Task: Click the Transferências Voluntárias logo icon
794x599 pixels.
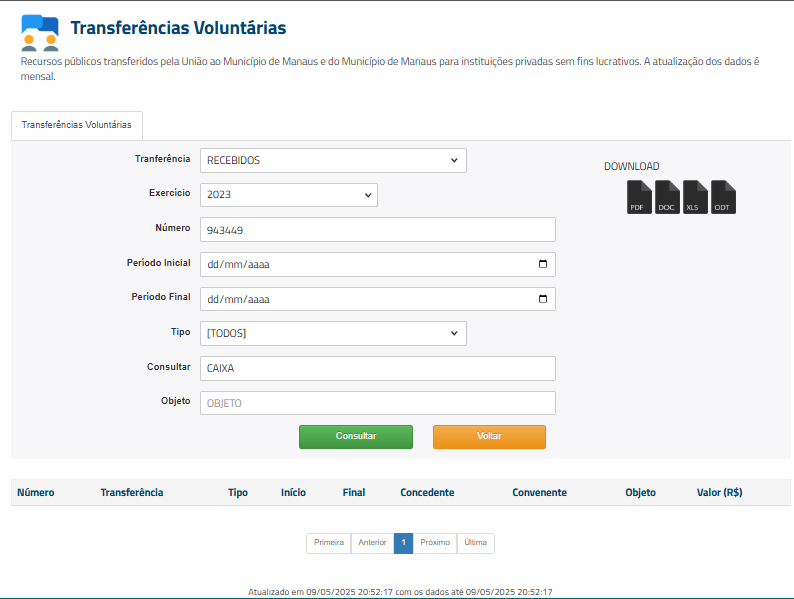Action: [40, 33]
